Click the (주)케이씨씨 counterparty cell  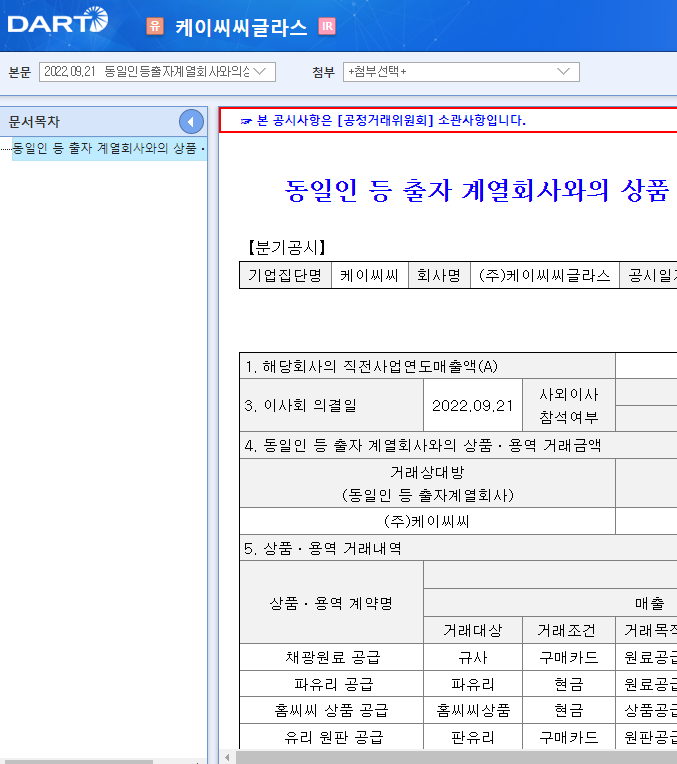click(427, 521)
